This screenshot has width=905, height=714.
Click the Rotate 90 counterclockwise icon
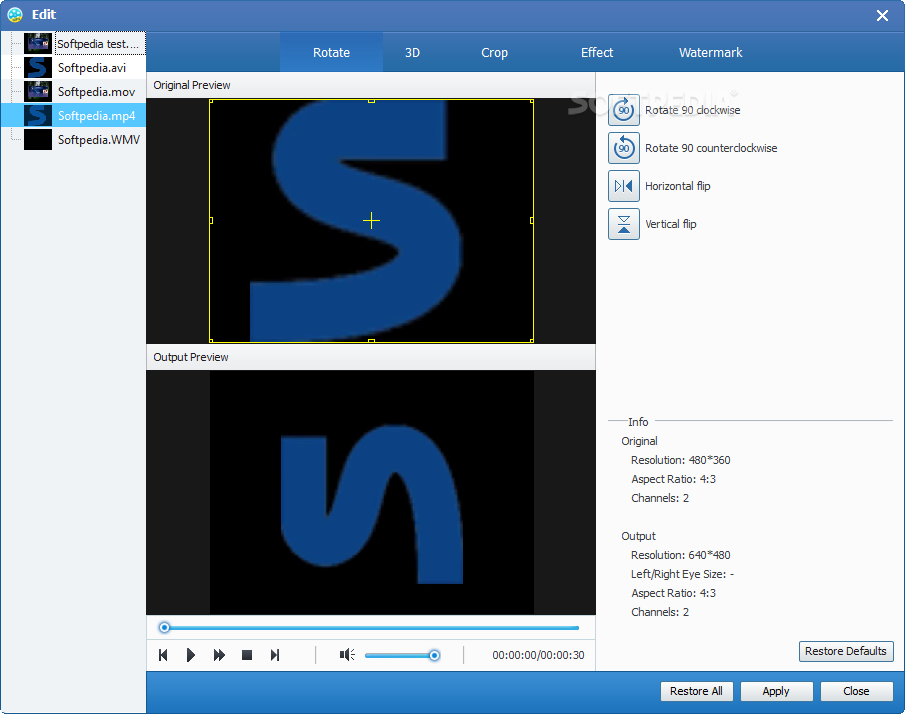[623, 148]
